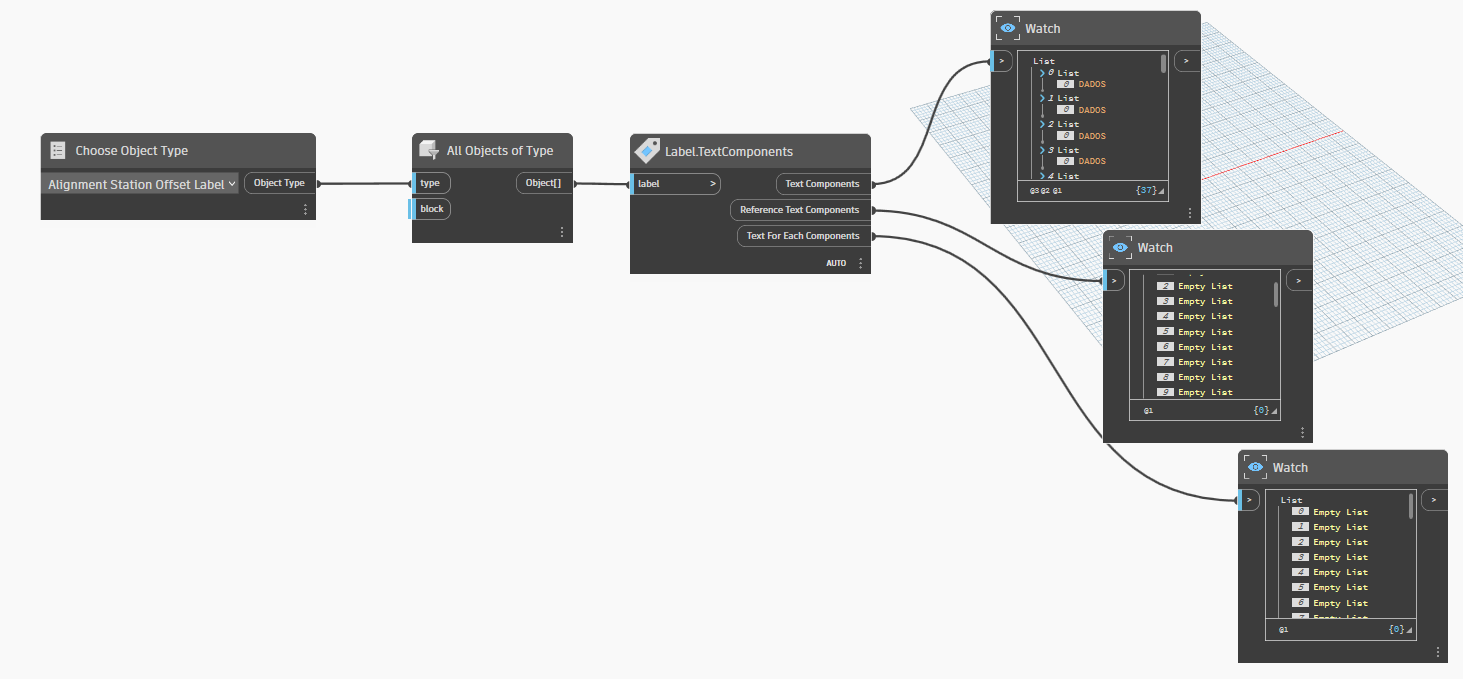The height and width of the screenshot is (679, 1463).
Task: Click the Choose Object Type node list icon
Action: click(58, 151)
